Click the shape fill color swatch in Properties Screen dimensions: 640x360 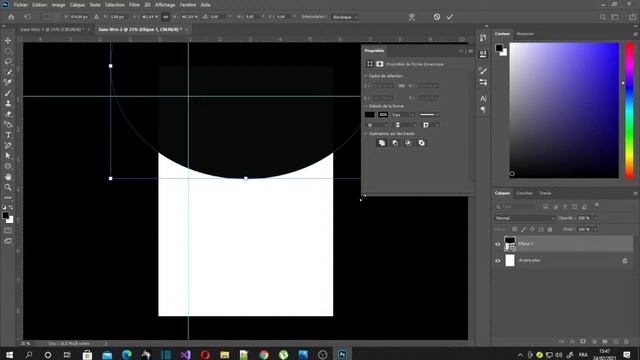(x=369, y=115)
